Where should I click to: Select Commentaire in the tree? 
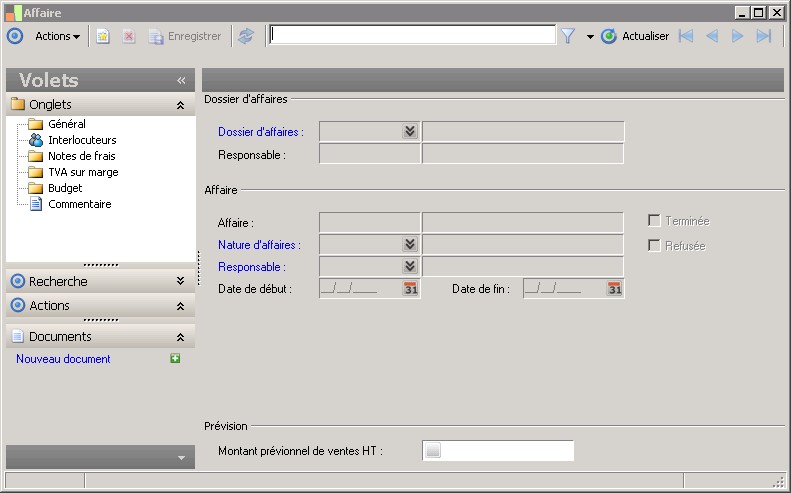[x=80, y=204]
